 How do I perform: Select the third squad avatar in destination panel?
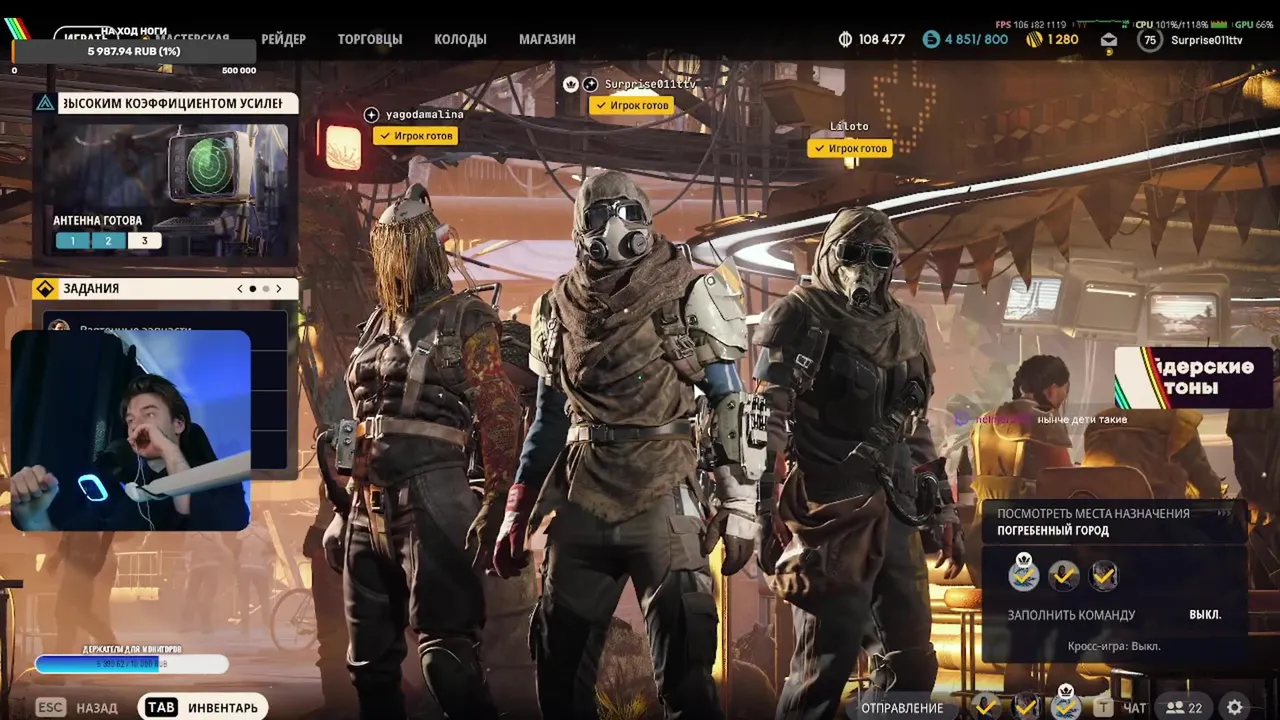[x=1103, y=575]
